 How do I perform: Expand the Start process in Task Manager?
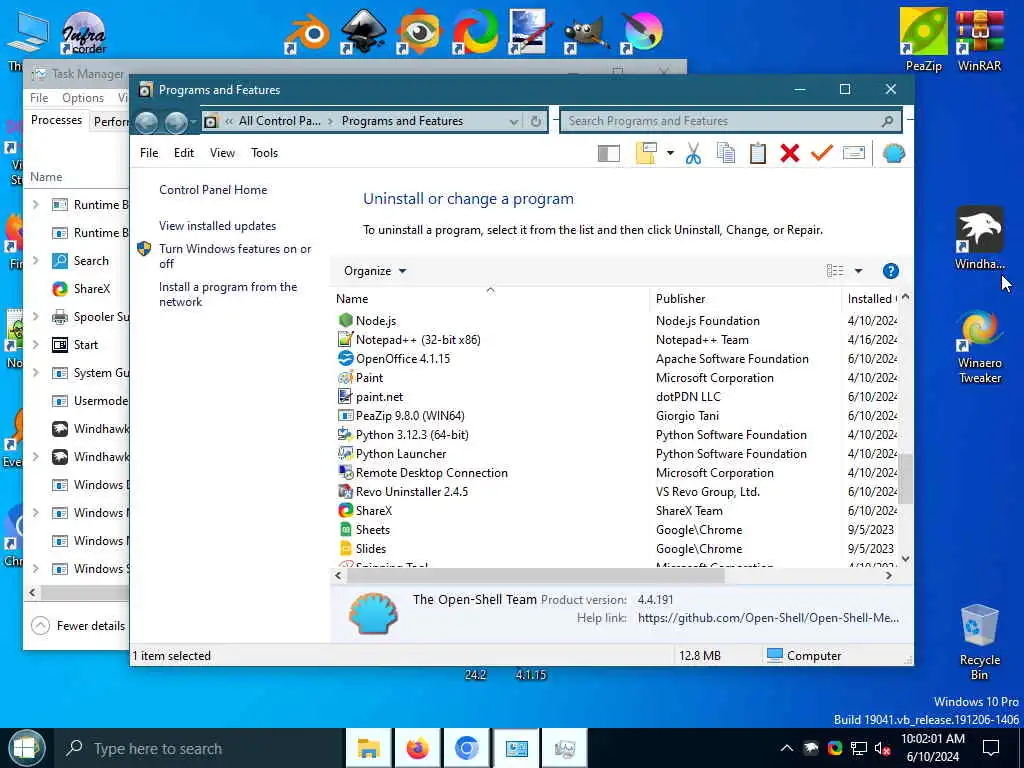(x=36, y=345)
